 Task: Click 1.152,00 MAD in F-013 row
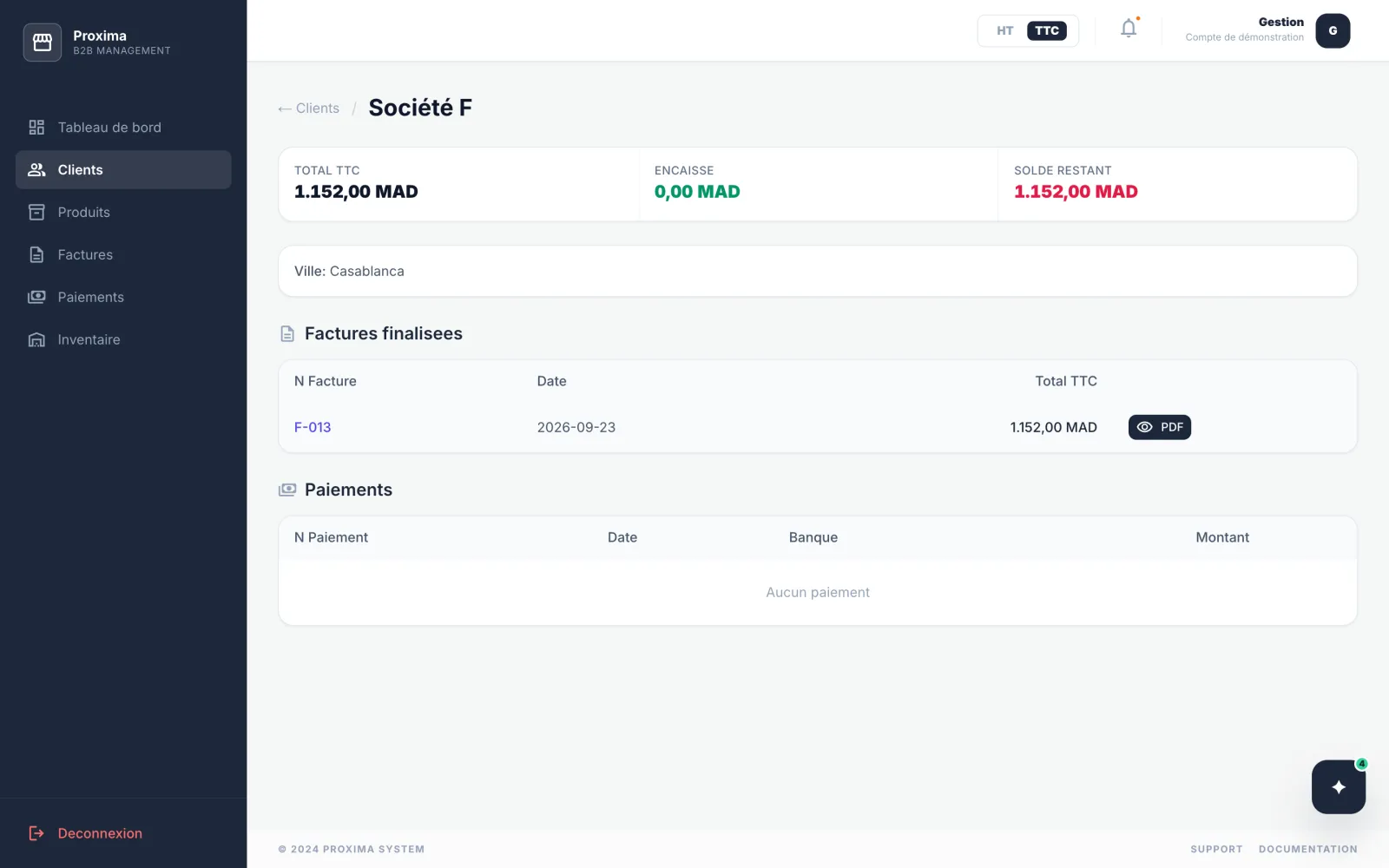tap(1053, 427)
